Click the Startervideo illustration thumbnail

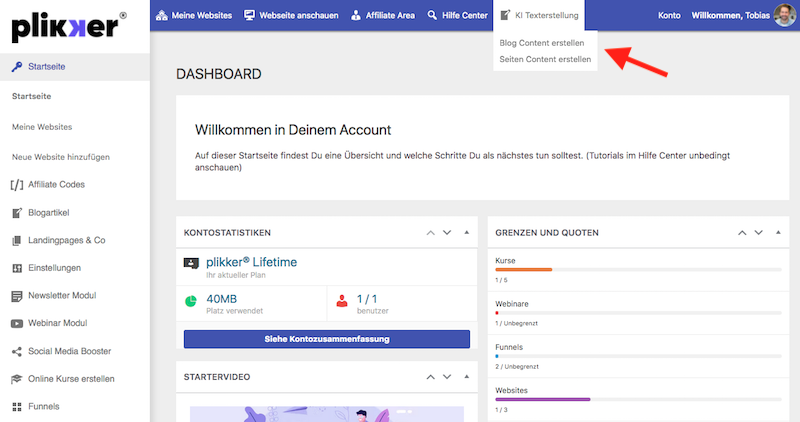[x=327, y=414]
